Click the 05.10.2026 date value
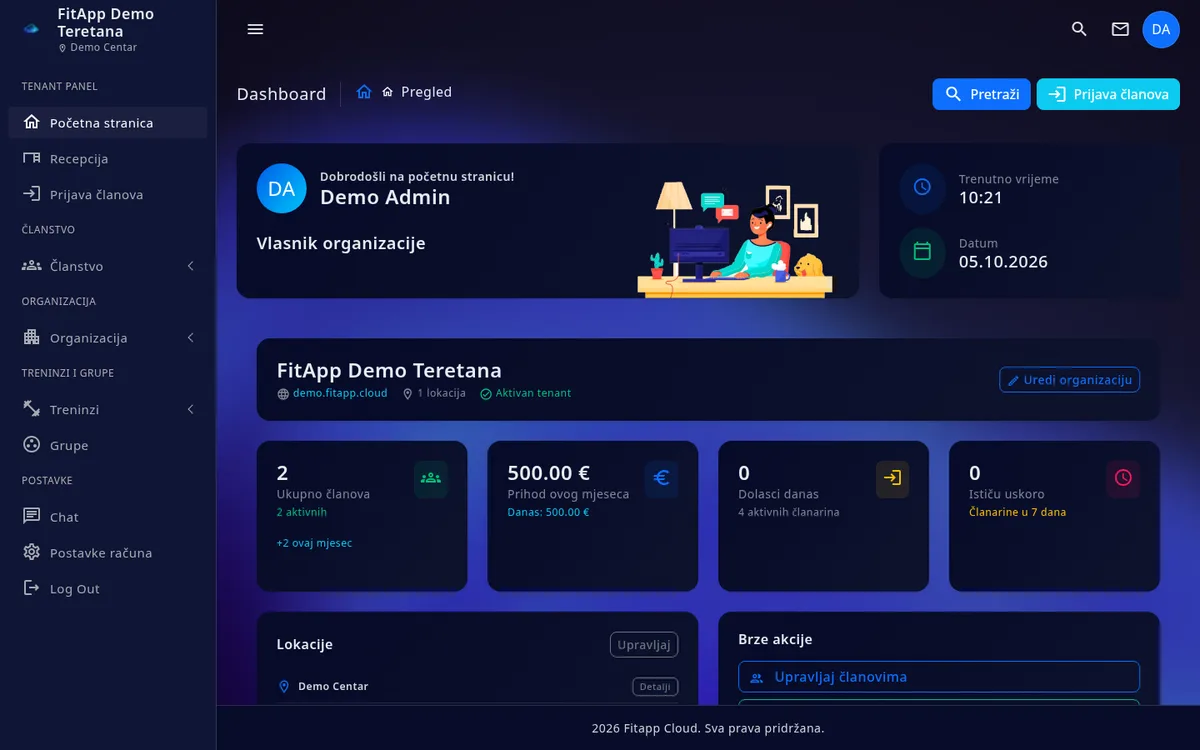Viewport: 1200px width, 750px height. click(1003, 262)
